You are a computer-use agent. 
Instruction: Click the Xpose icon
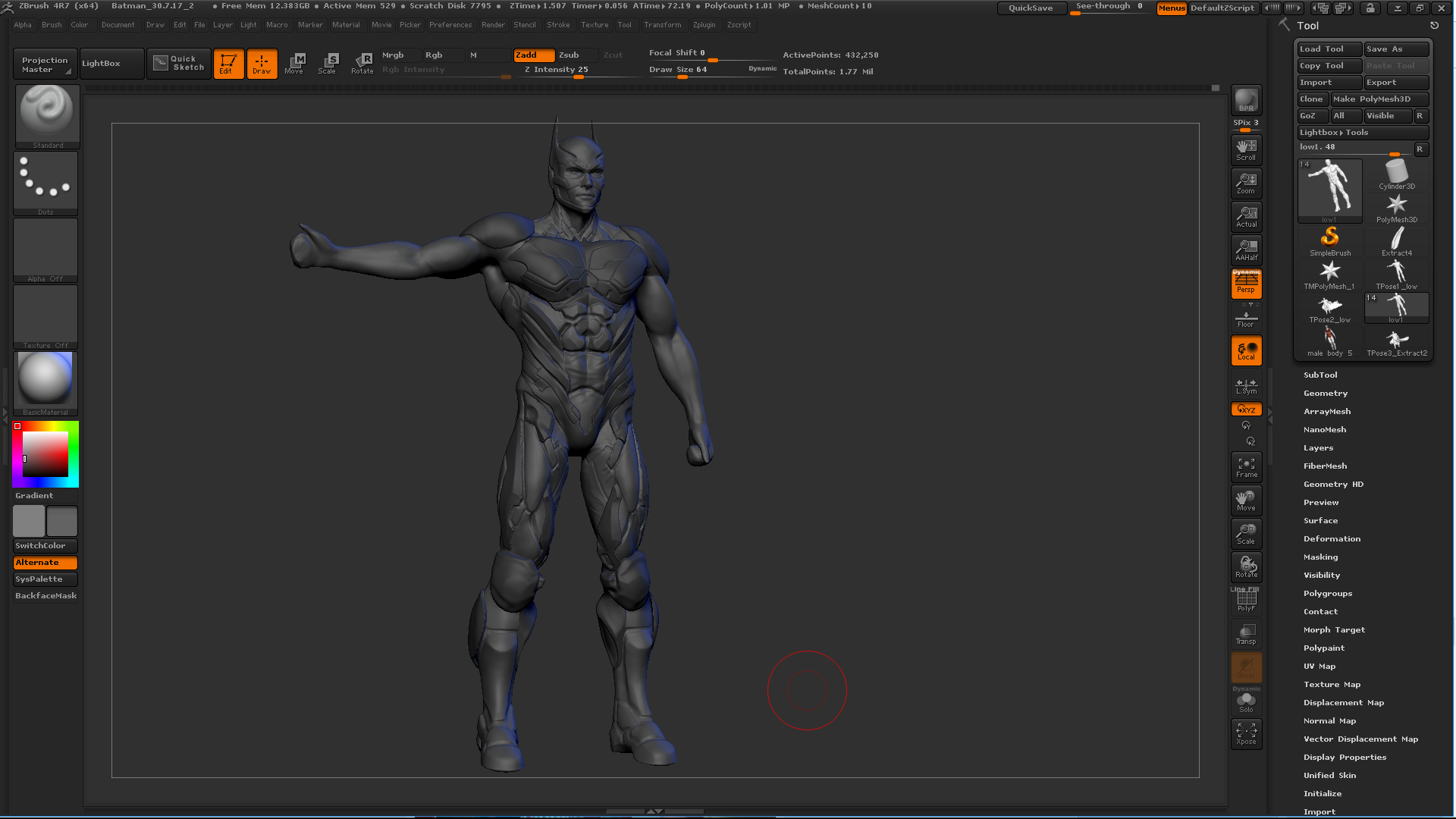pos(1246,733)
